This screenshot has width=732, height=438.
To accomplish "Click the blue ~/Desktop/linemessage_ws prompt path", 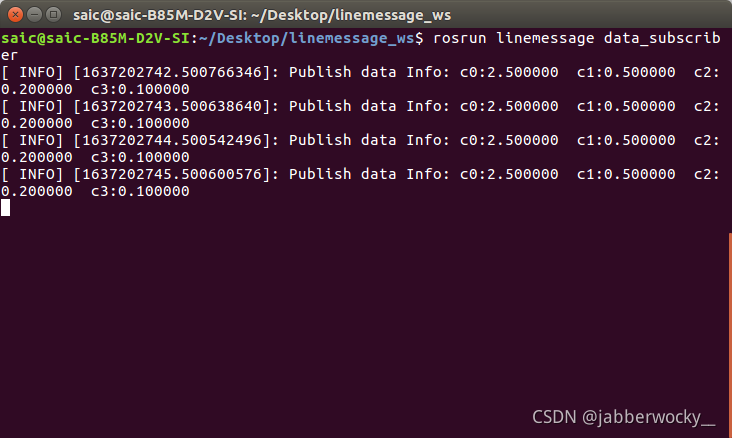I will [x=306, y=38].
